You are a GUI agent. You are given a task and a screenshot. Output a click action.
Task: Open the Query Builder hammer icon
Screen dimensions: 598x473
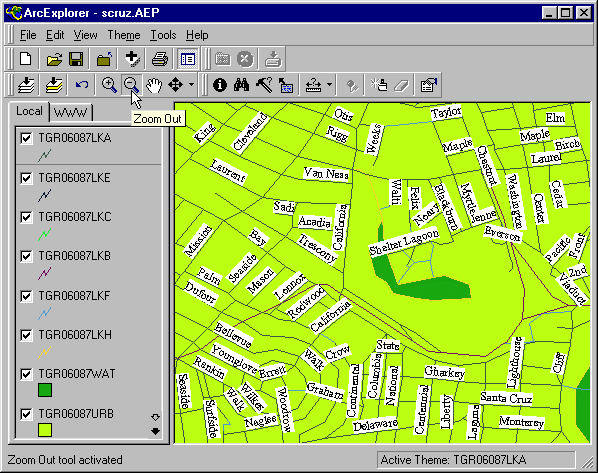[264, 85]
